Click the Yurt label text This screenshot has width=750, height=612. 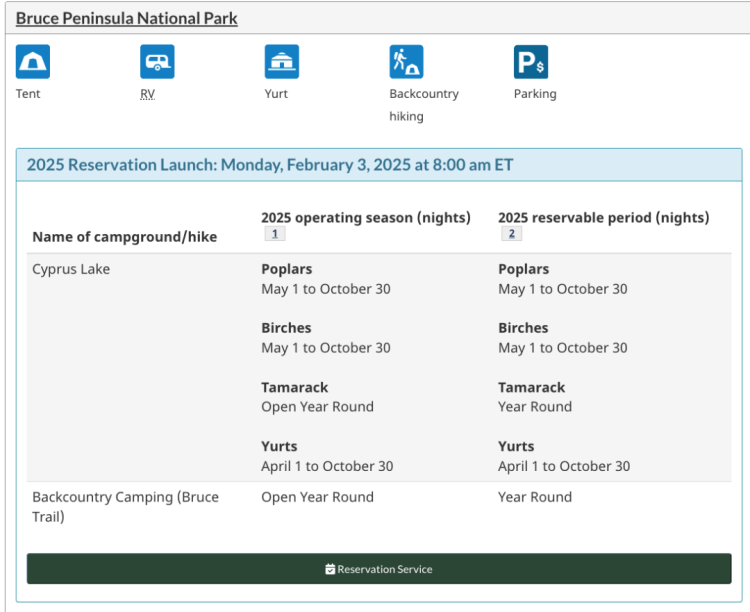276,94
